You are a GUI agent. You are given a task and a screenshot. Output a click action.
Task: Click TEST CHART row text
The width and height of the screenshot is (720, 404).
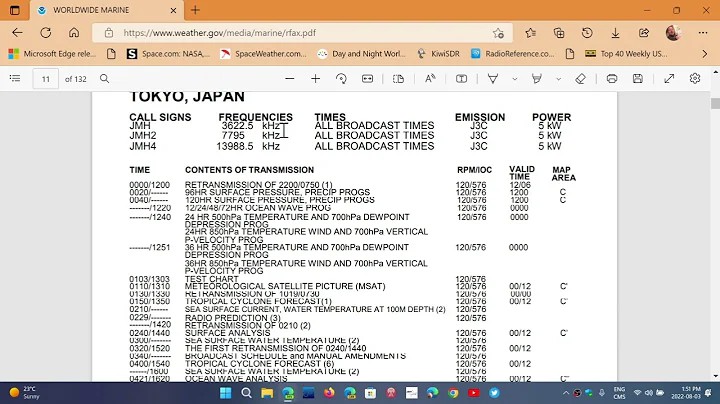212,279
